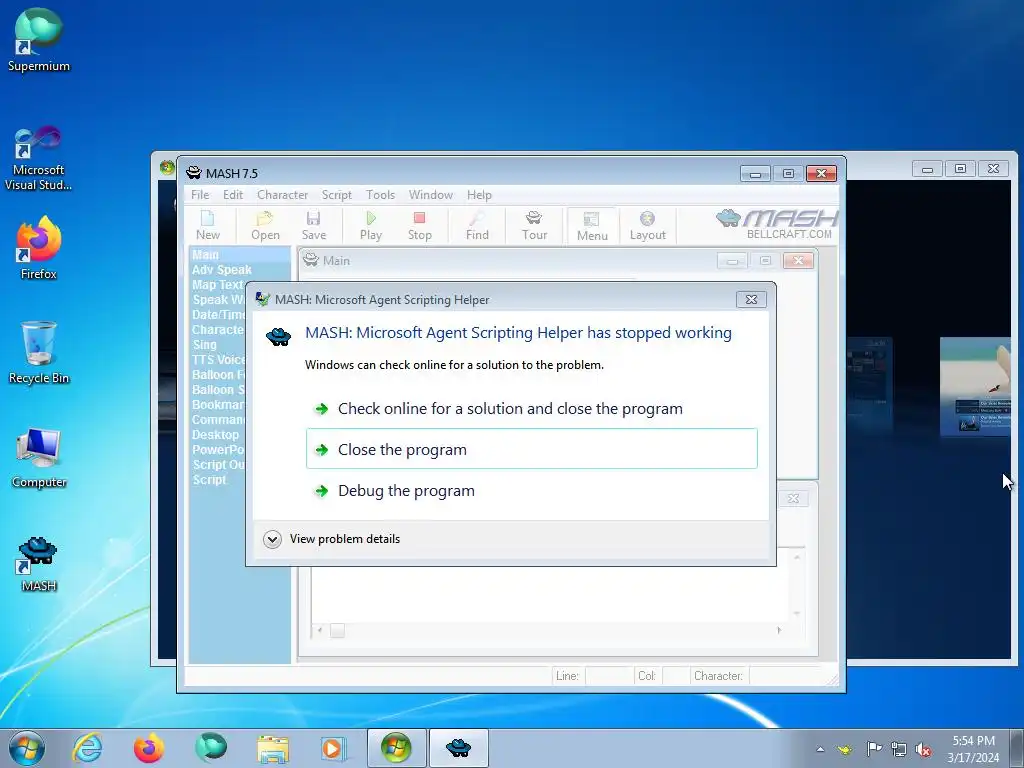The image size is (1024, 768).
Task: Select Desktop in the sidebar list
Action: (215, 434)
